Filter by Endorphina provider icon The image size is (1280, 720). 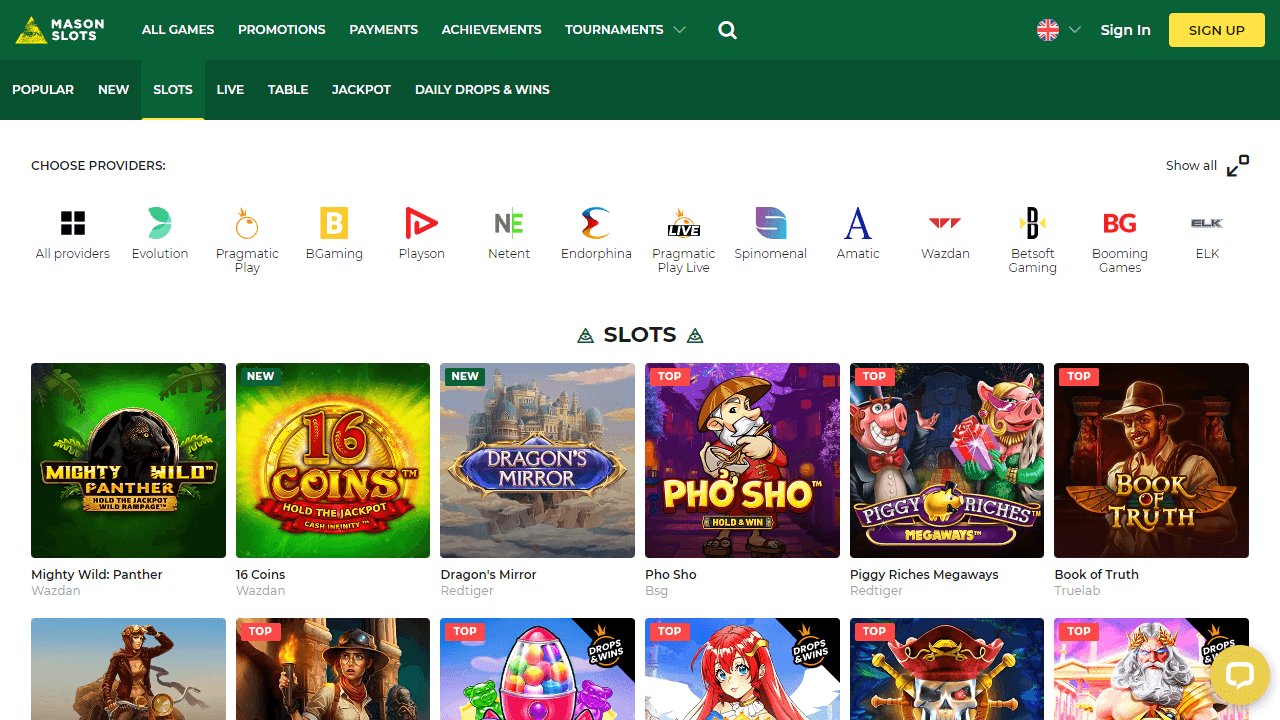(x=596, y=222)
